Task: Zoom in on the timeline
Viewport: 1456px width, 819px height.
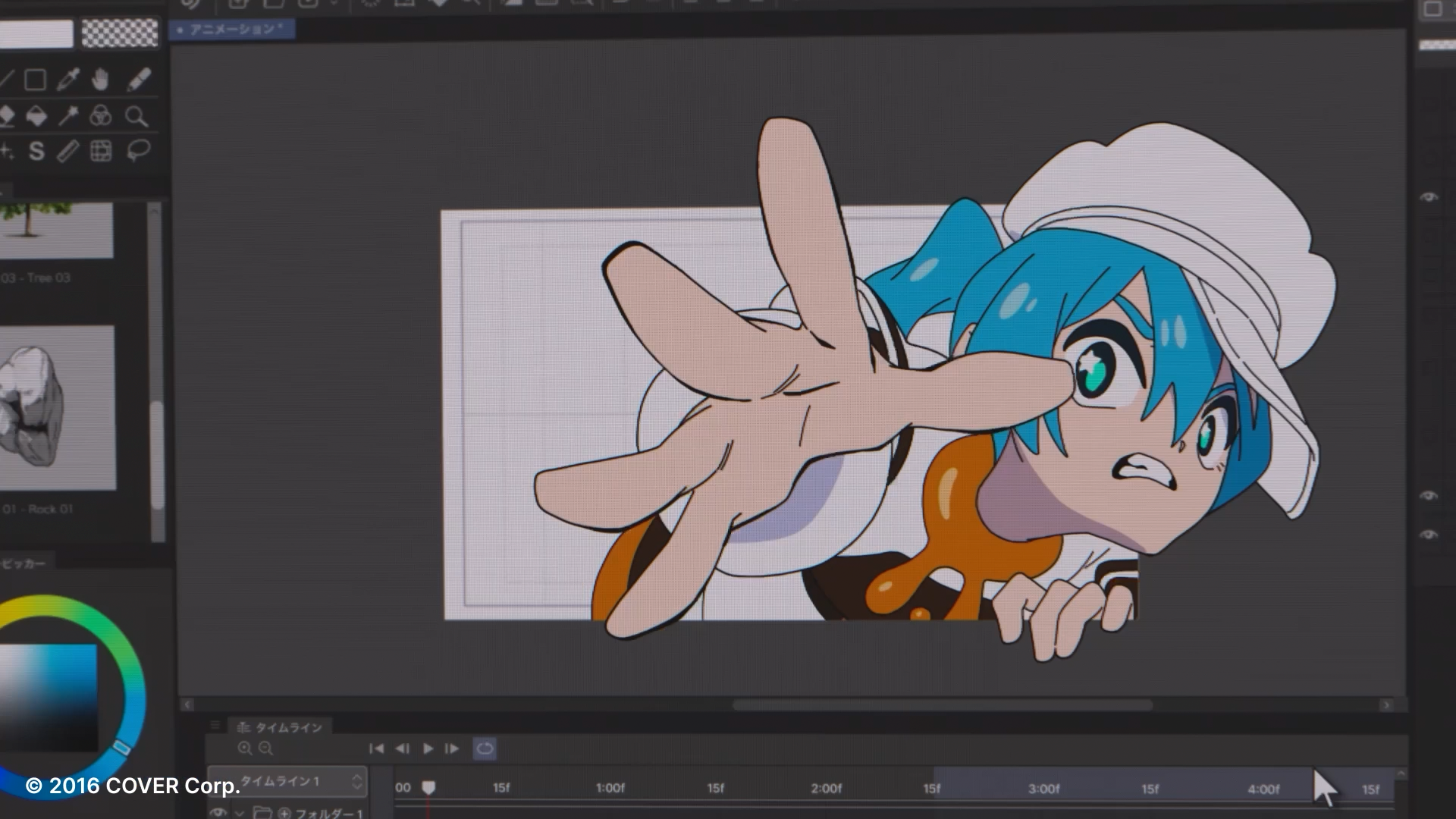Action: [244, 748]
